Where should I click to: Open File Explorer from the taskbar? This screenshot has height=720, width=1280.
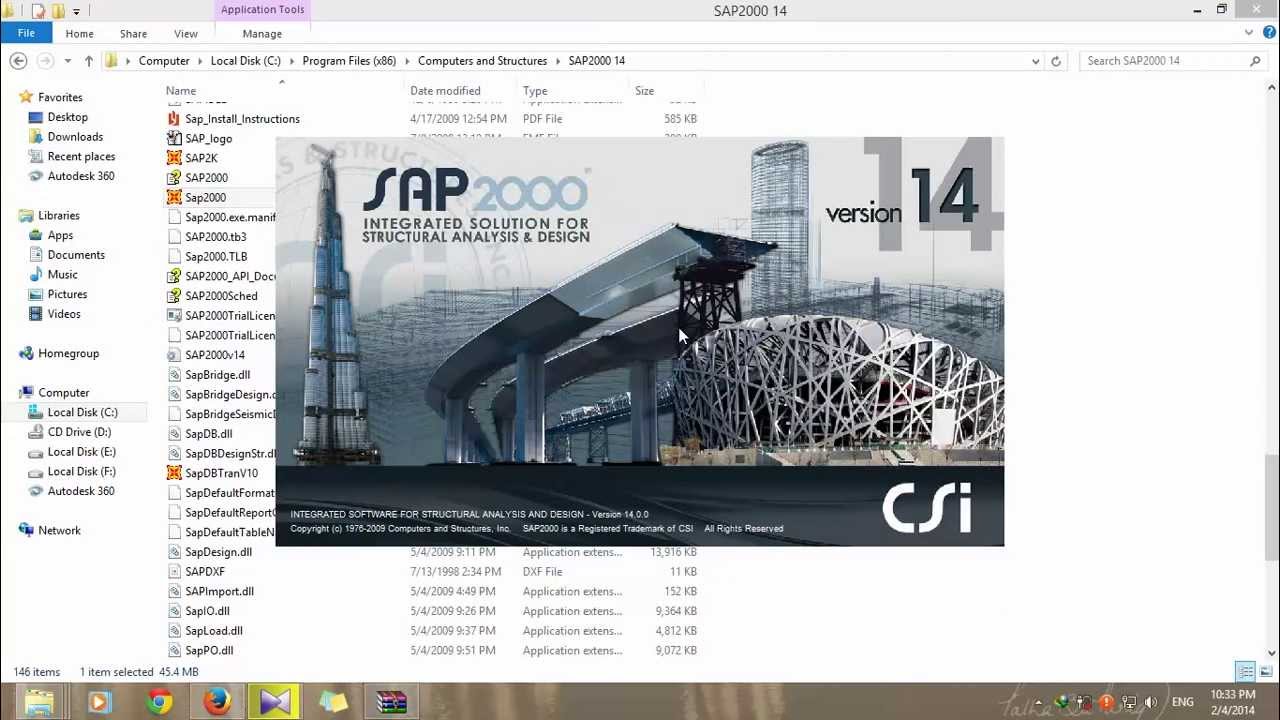coord(40,702)
